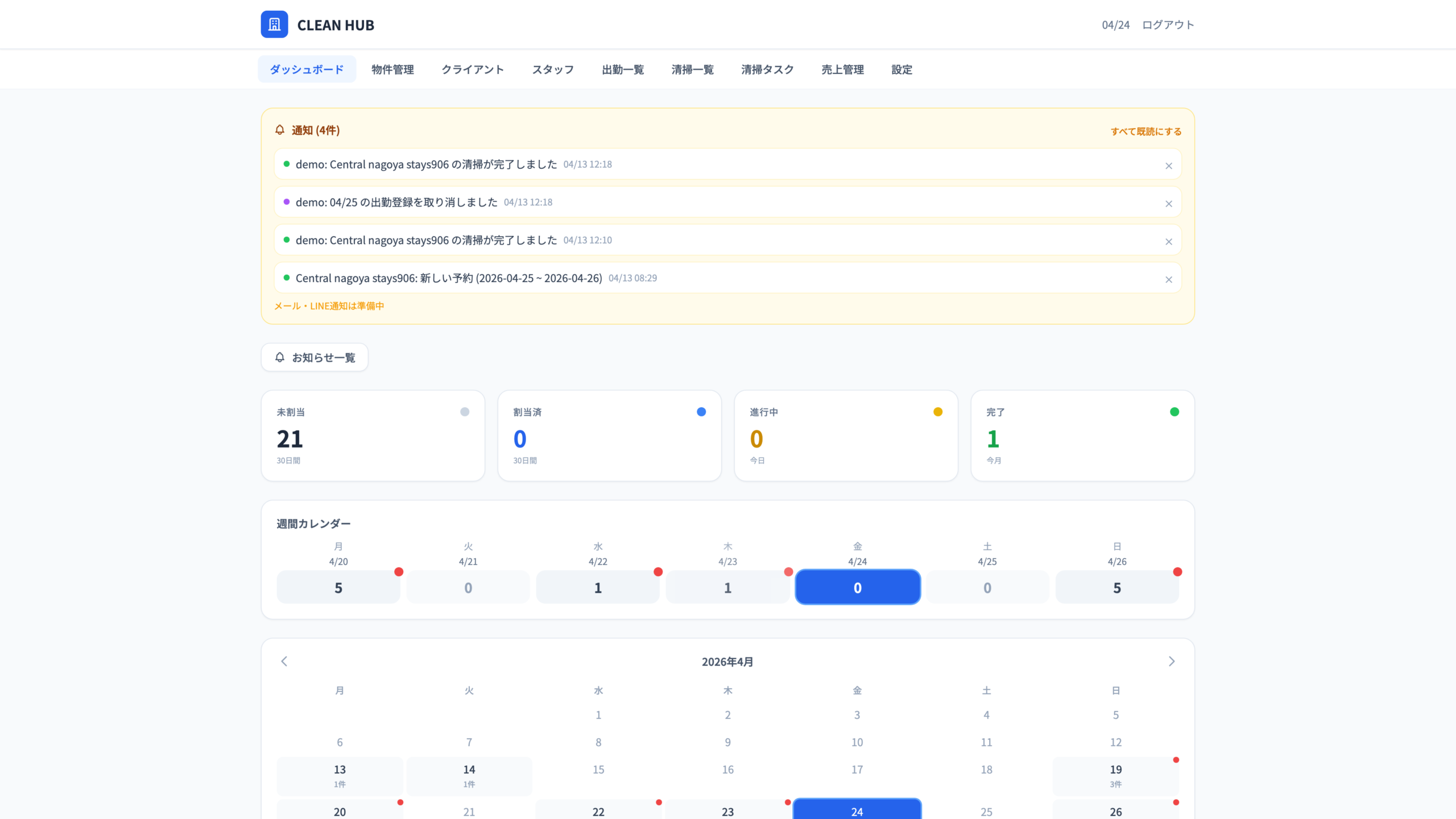Dismiss the 04/13 12:18 清掃が完了しました notification
Screen dimensions: 1456x819
1169,166
